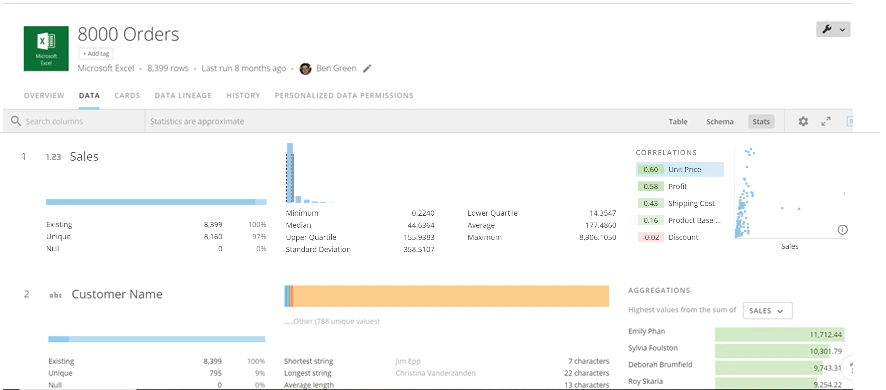Click 'Last run 8 months ago' text
Viewport: 886px width, 390px height.
pyautogui.click(x=244, y=68)
